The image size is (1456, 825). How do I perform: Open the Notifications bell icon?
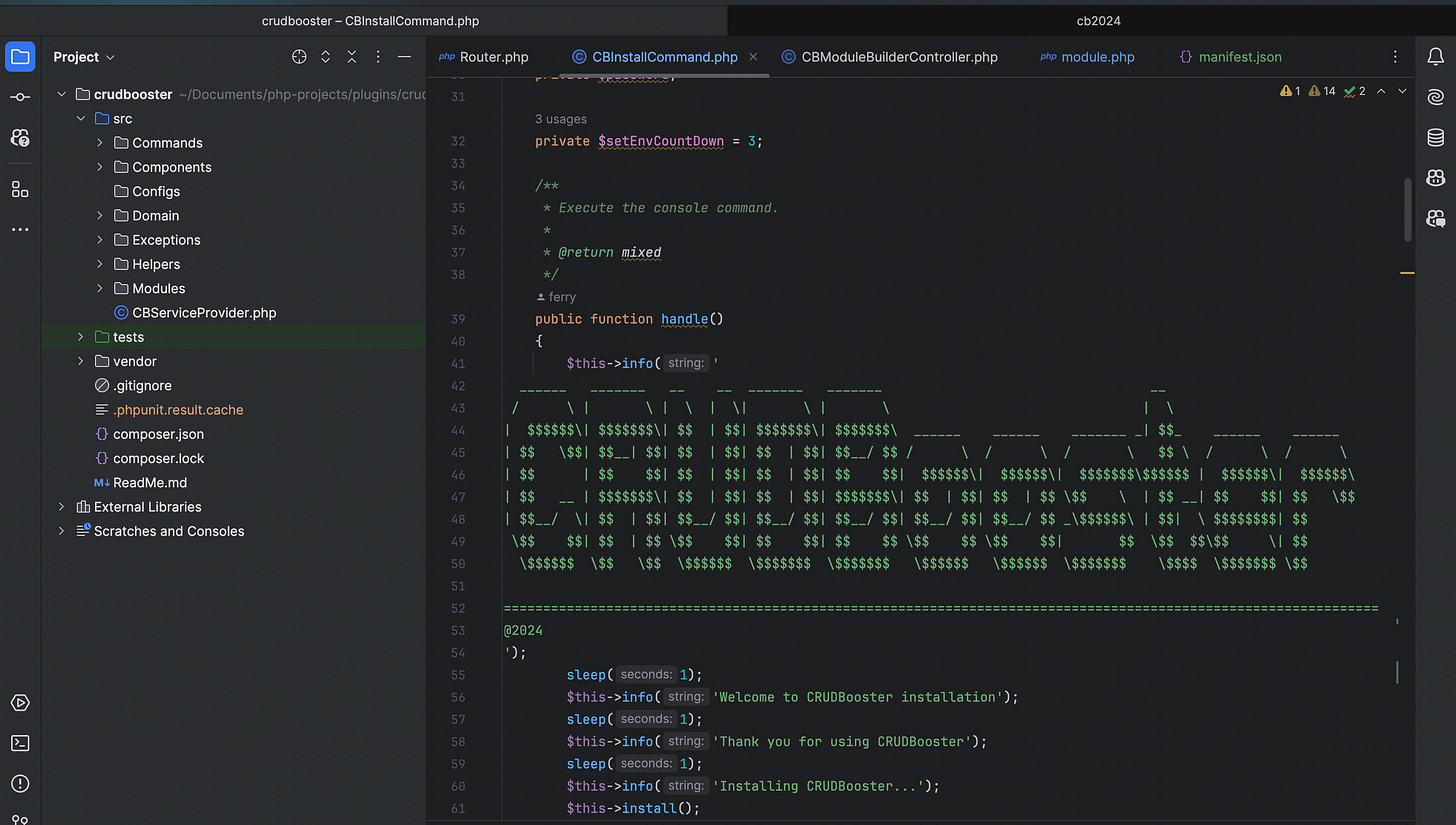coord(1435,57)
